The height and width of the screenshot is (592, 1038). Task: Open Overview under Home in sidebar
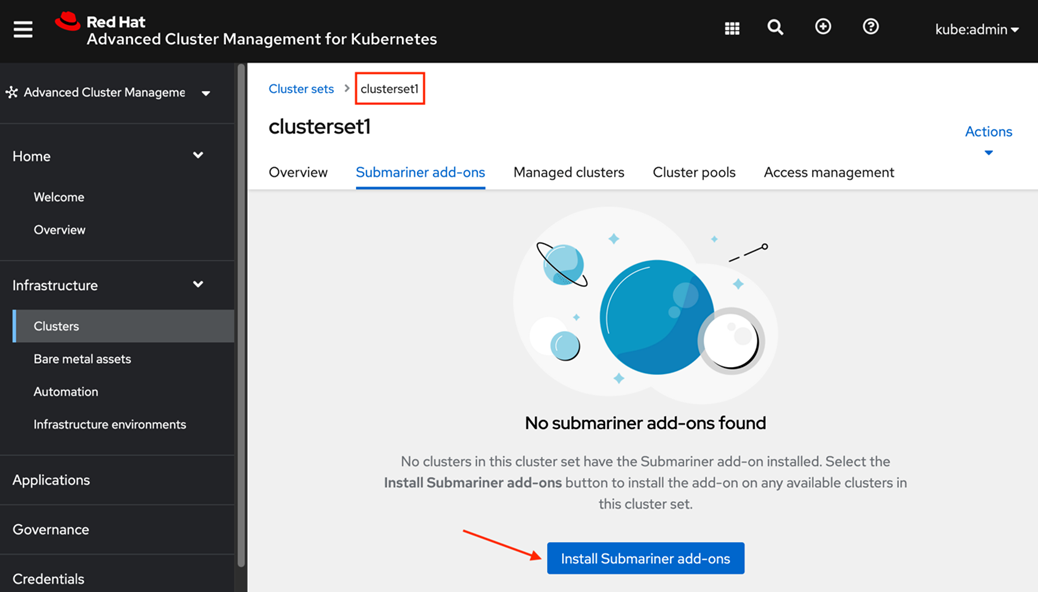(x=60, y=230)
